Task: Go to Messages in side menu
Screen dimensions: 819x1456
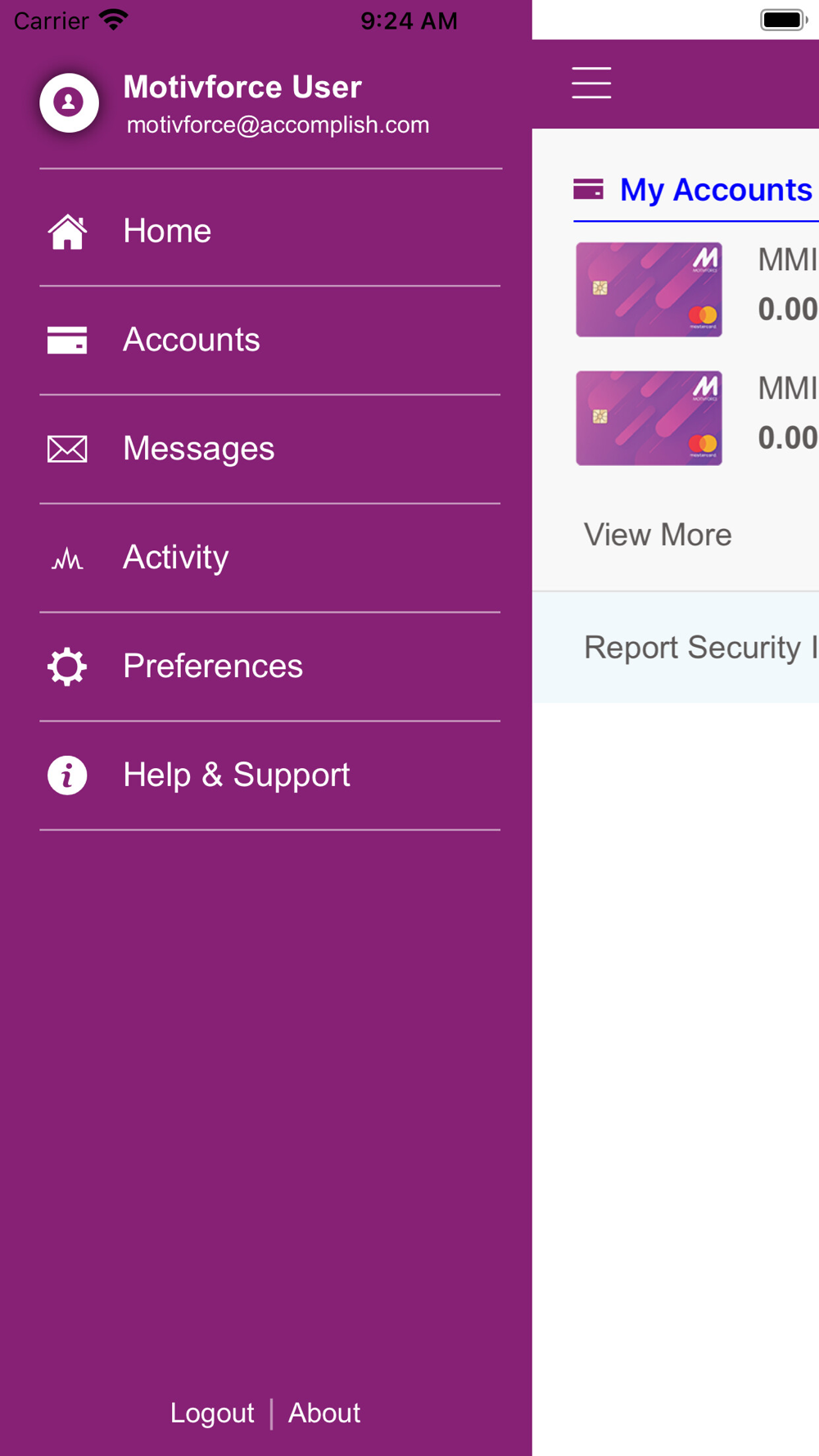Action: click(270, 449)
